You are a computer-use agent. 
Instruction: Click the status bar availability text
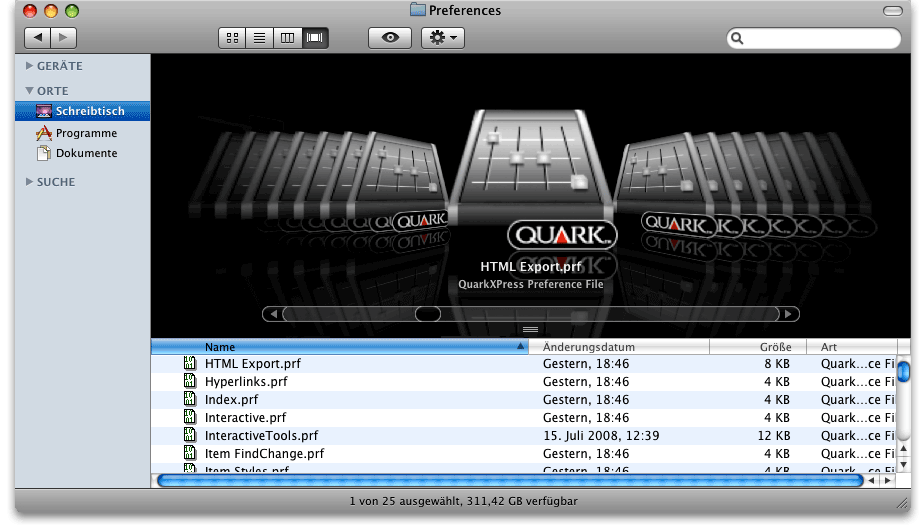point(463,501)
